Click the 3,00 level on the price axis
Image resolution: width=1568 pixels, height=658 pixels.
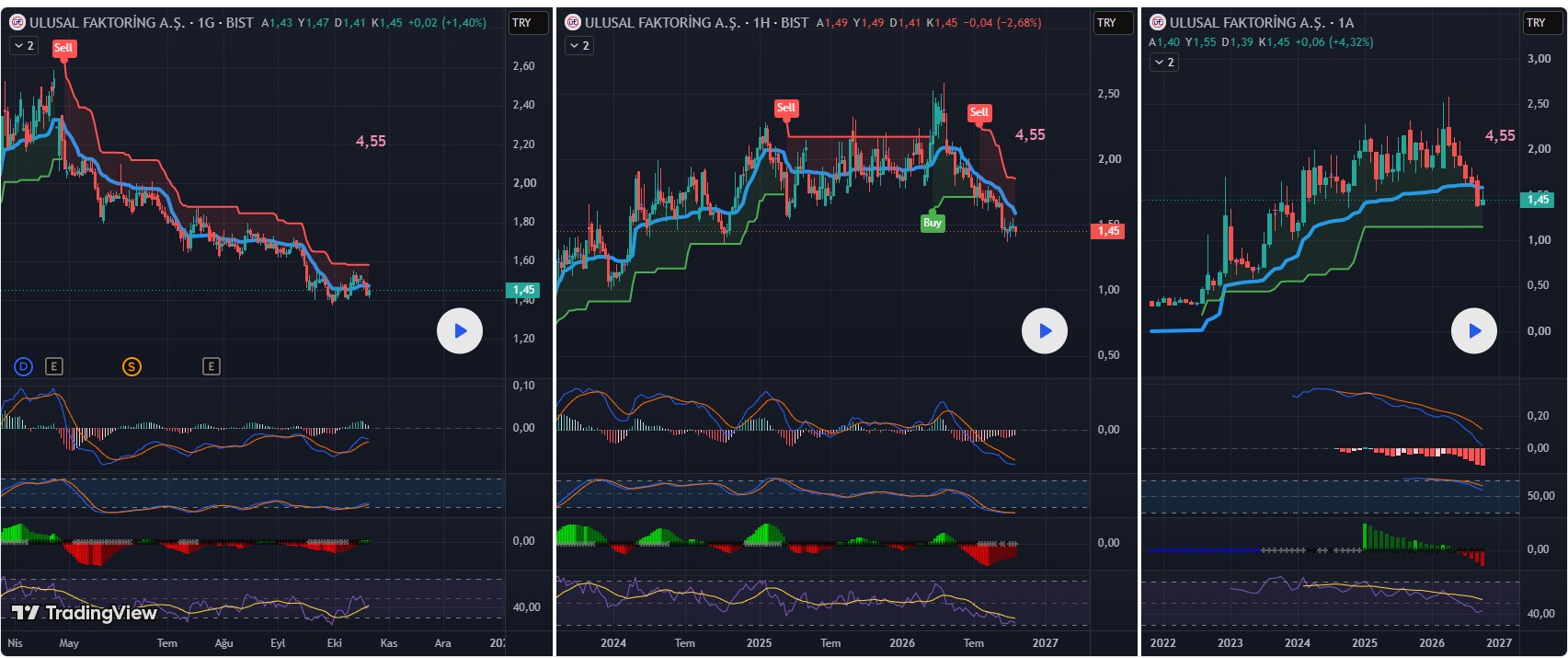tap(1539, 59)
